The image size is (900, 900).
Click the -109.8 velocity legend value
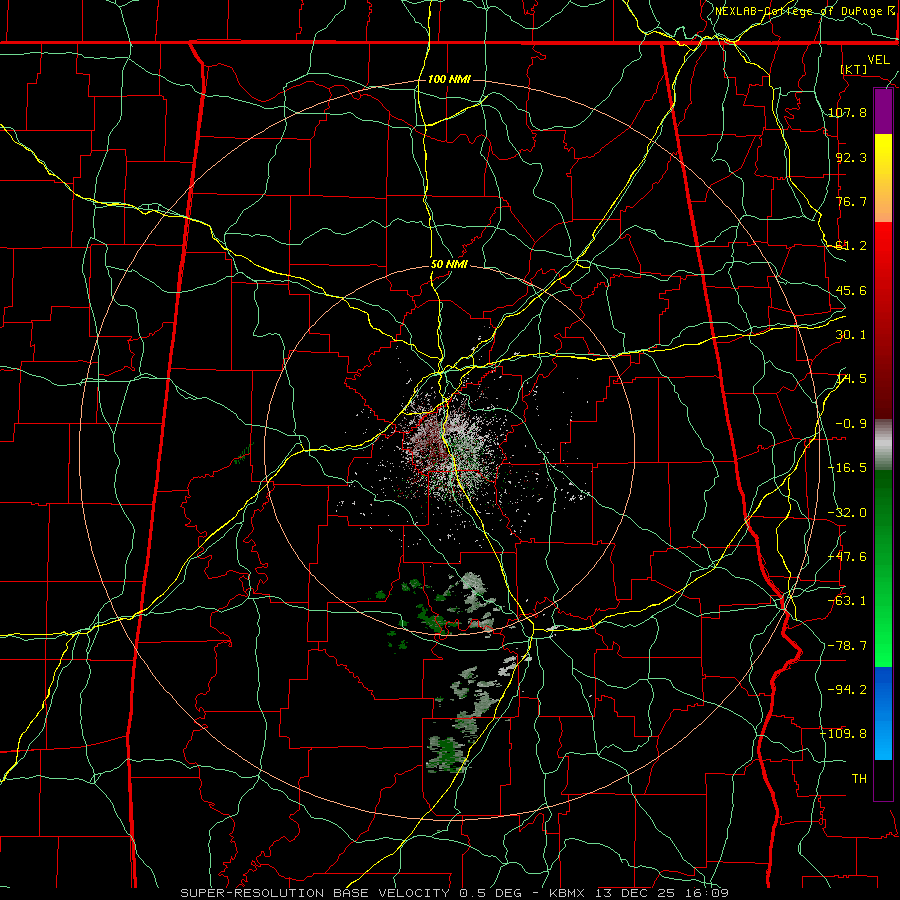coord(843,734)
